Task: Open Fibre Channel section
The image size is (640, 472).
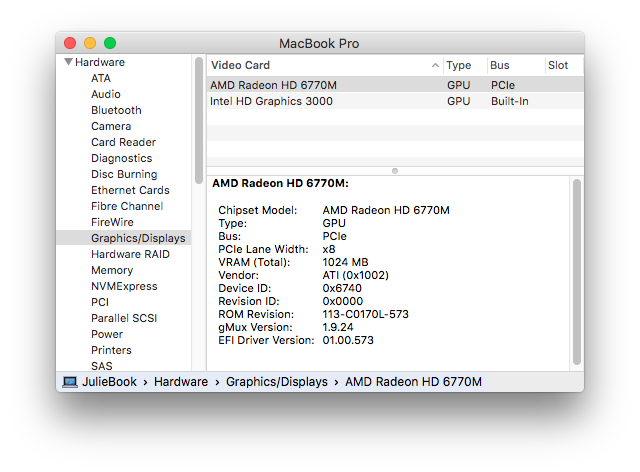Action: point(127,206)
